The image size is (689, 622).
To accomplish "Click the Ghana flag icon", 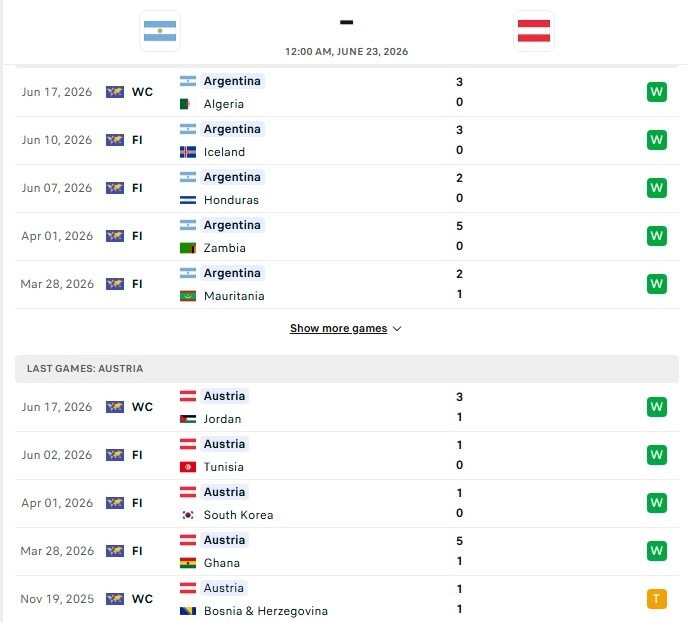I will point(188,563).
